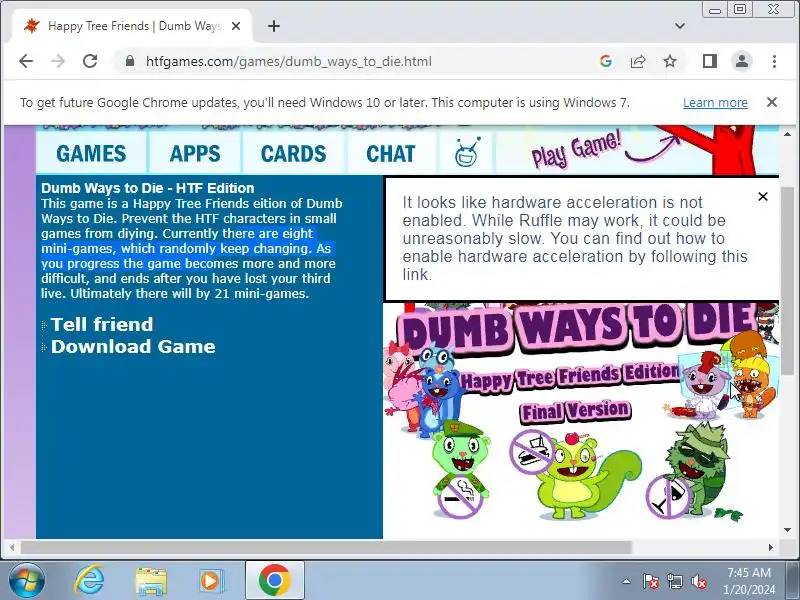Image resolution: width=800 pixels, height=600 pixels.
Task: Click the Tell friend link
Action: click(x=102, y=324)
